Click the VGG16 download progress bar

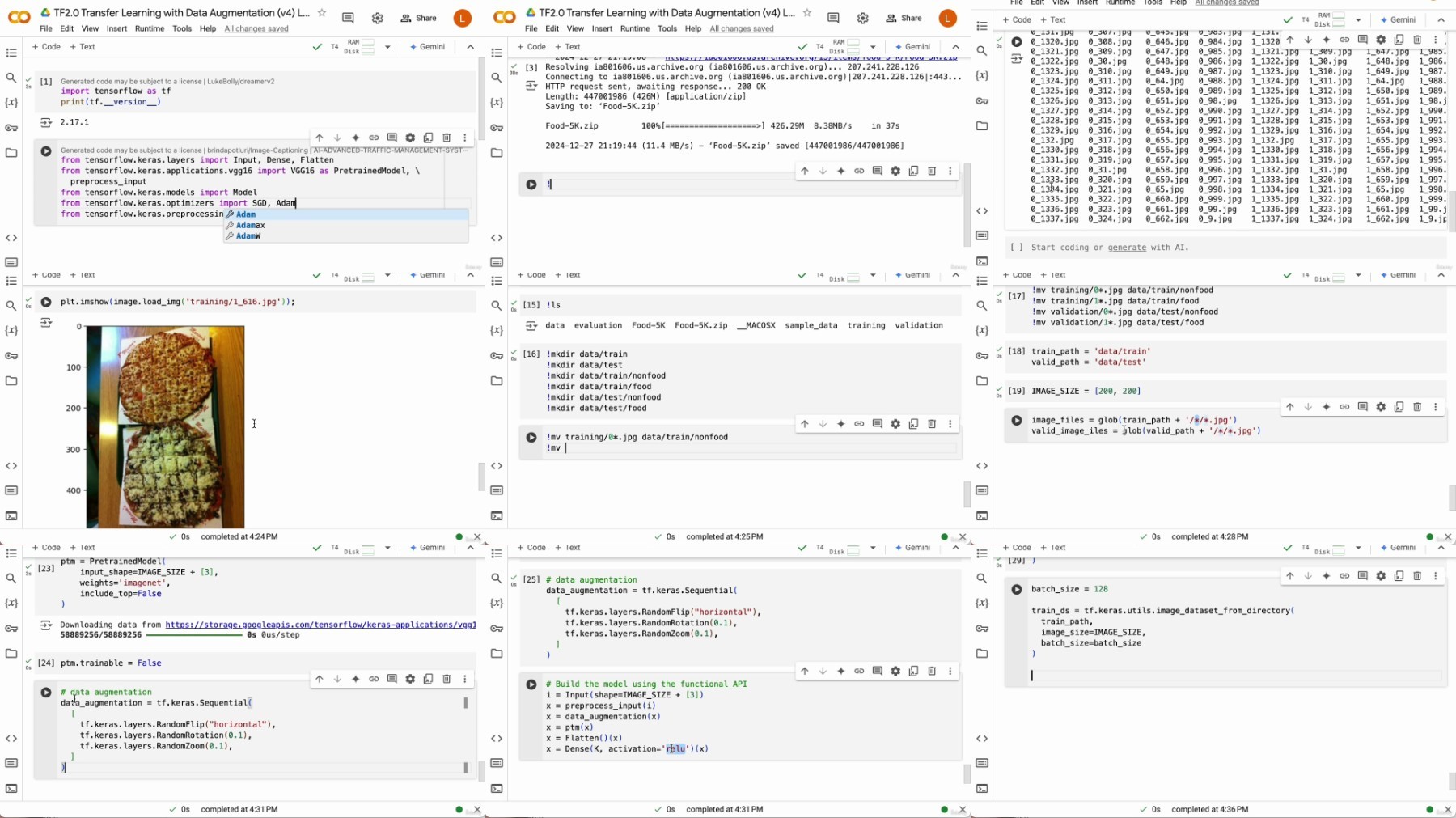(x=193, y=635)
